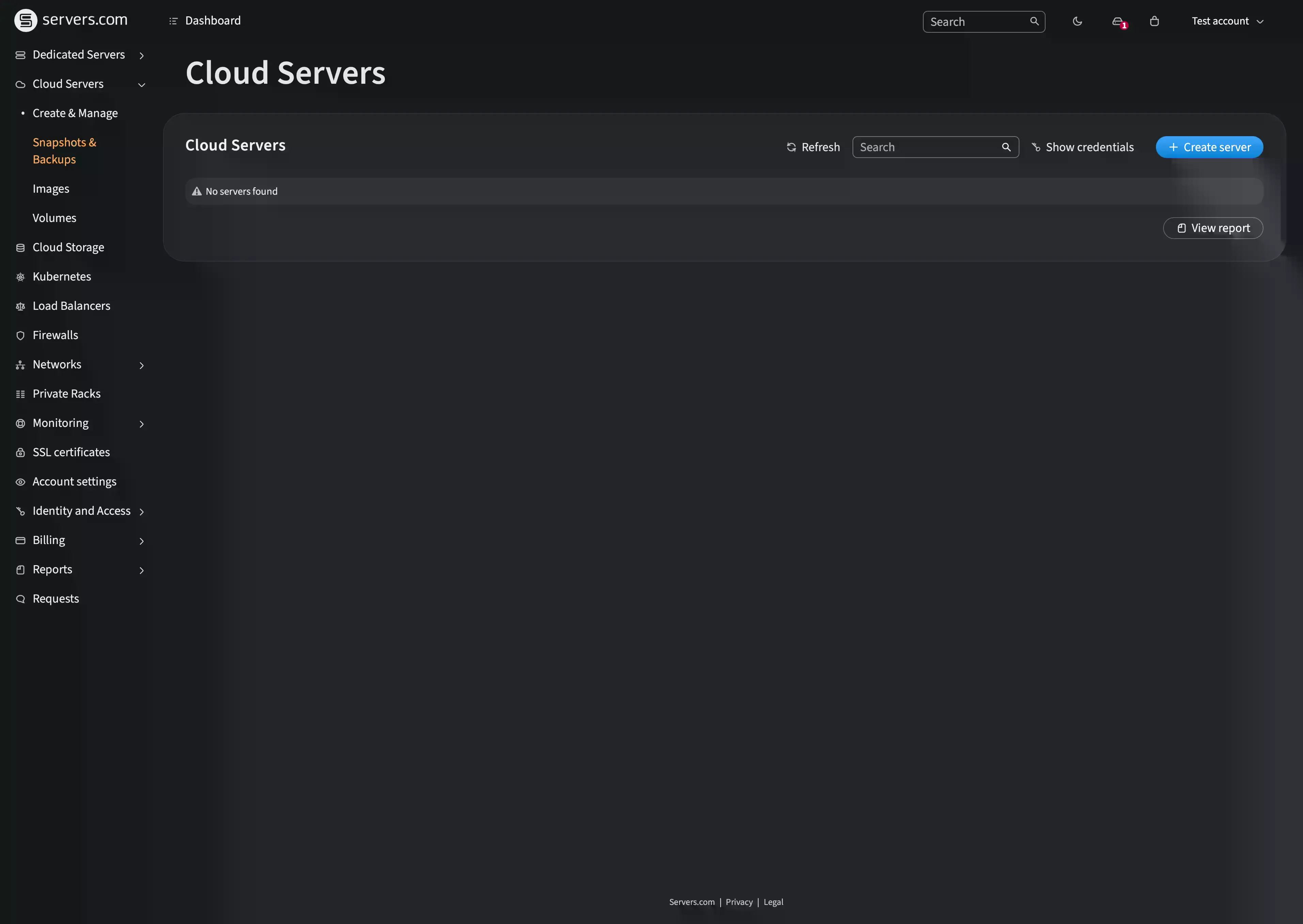Click the Refresh icon for Cloud Servers
The width and height of the screenshot is (1303, 924).
click(x=791, y=147)
